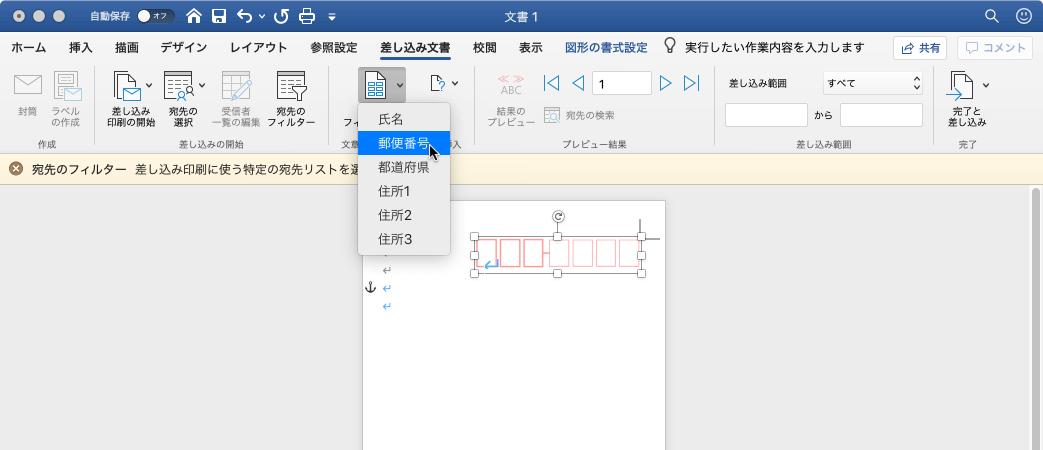Click the 共有 share button
This screenshot has height=450, width=1043.
click(x=920, y=48)
